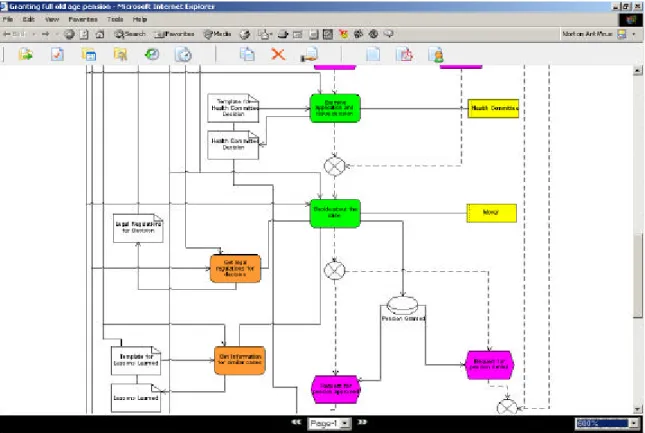Screen dimensions: 645x433
Task: Expand the Mail icon dropdown arrow
Action: (x=271, y=34)
